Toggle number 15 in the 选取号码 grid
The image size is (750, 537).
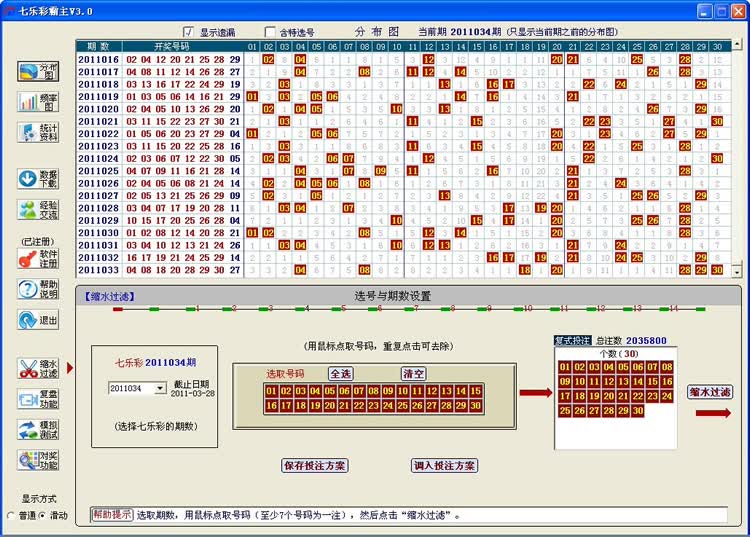[475, 391]
